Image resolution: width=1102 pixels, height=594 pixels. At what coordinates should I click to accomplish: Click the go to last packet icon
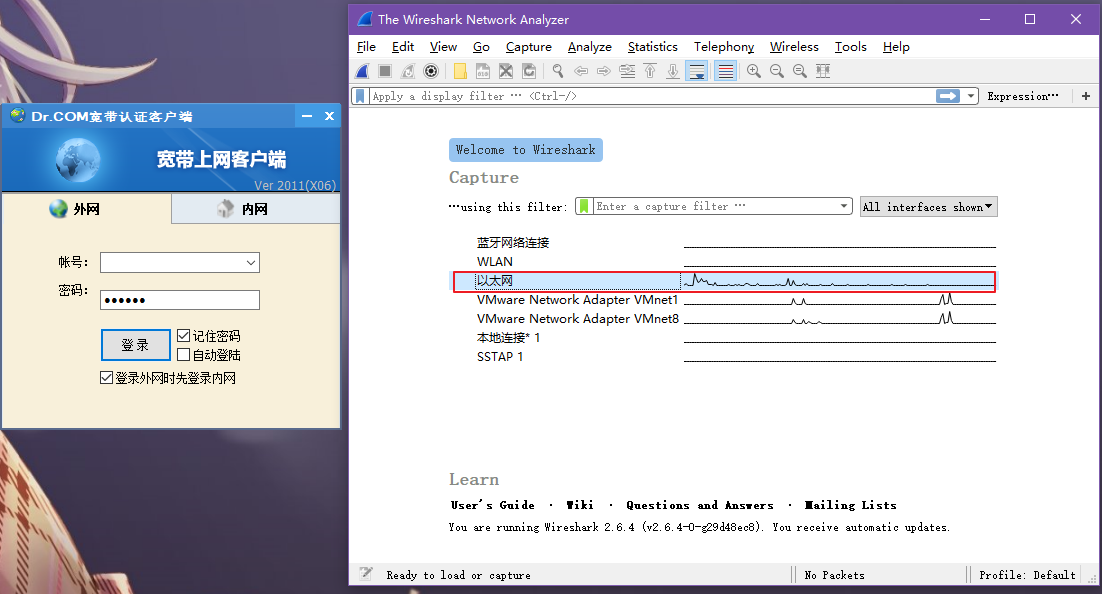673,71
